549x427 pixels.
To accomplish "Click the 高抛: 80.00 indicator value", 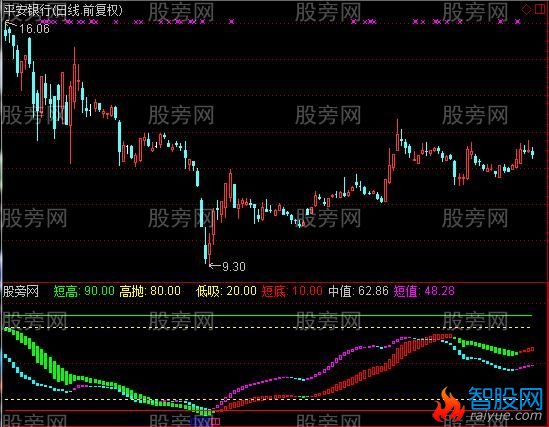I will click(x=150, y=291).
